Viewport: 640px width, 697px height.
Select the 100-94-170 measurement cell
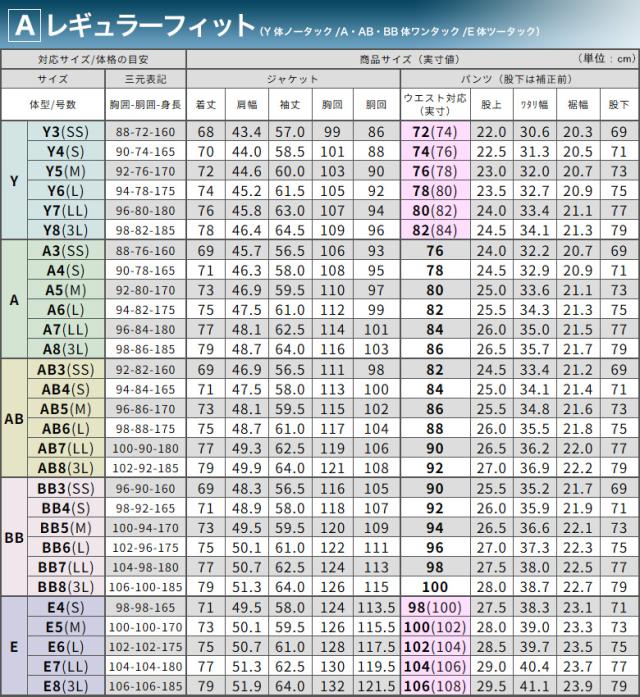tap(145, 528)
